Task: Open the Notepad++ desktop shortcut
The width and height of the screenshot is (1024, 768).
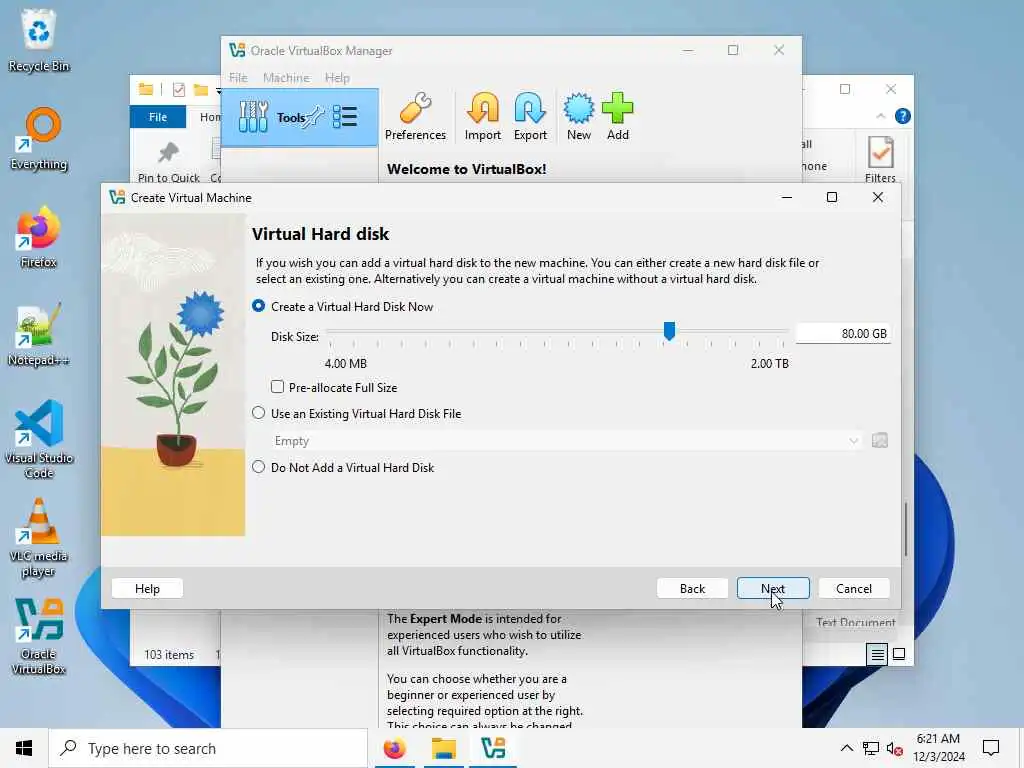Action: [39, 334]
